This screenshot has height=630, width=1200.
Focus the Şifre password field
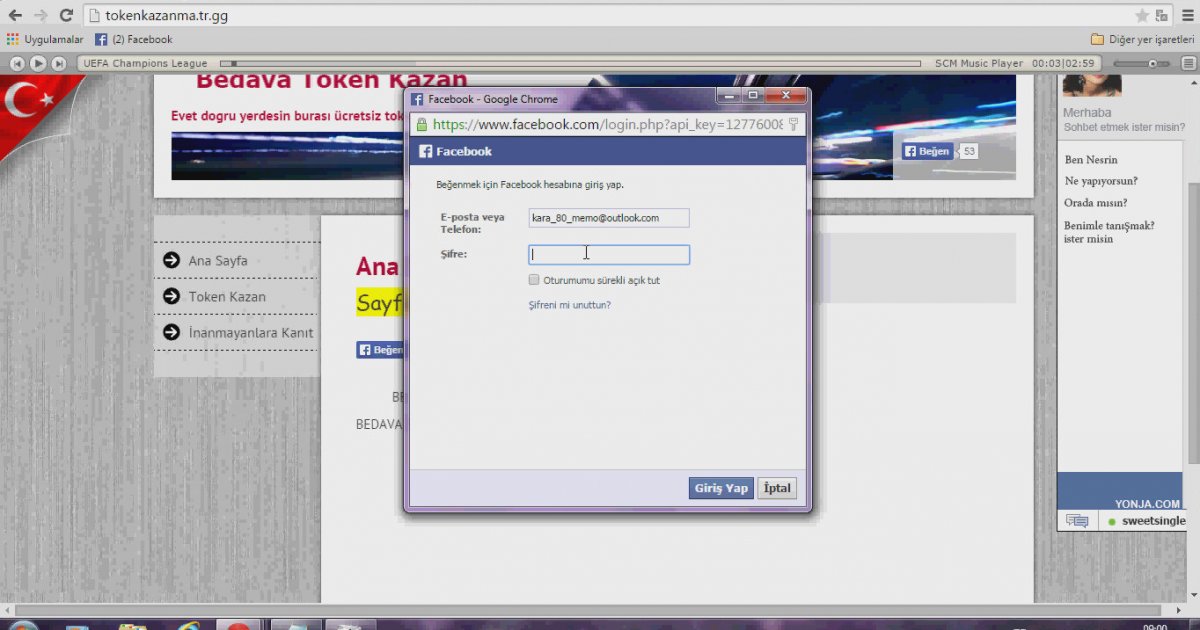[x=609, y=254]
